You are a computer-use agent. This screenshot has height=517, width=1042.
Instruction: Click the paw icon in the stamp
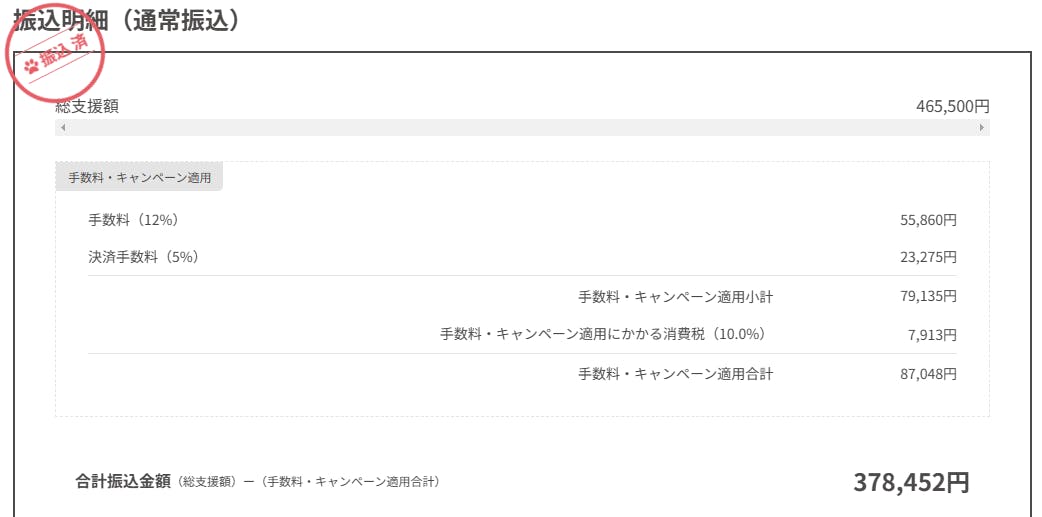click(x=32, y=67)
